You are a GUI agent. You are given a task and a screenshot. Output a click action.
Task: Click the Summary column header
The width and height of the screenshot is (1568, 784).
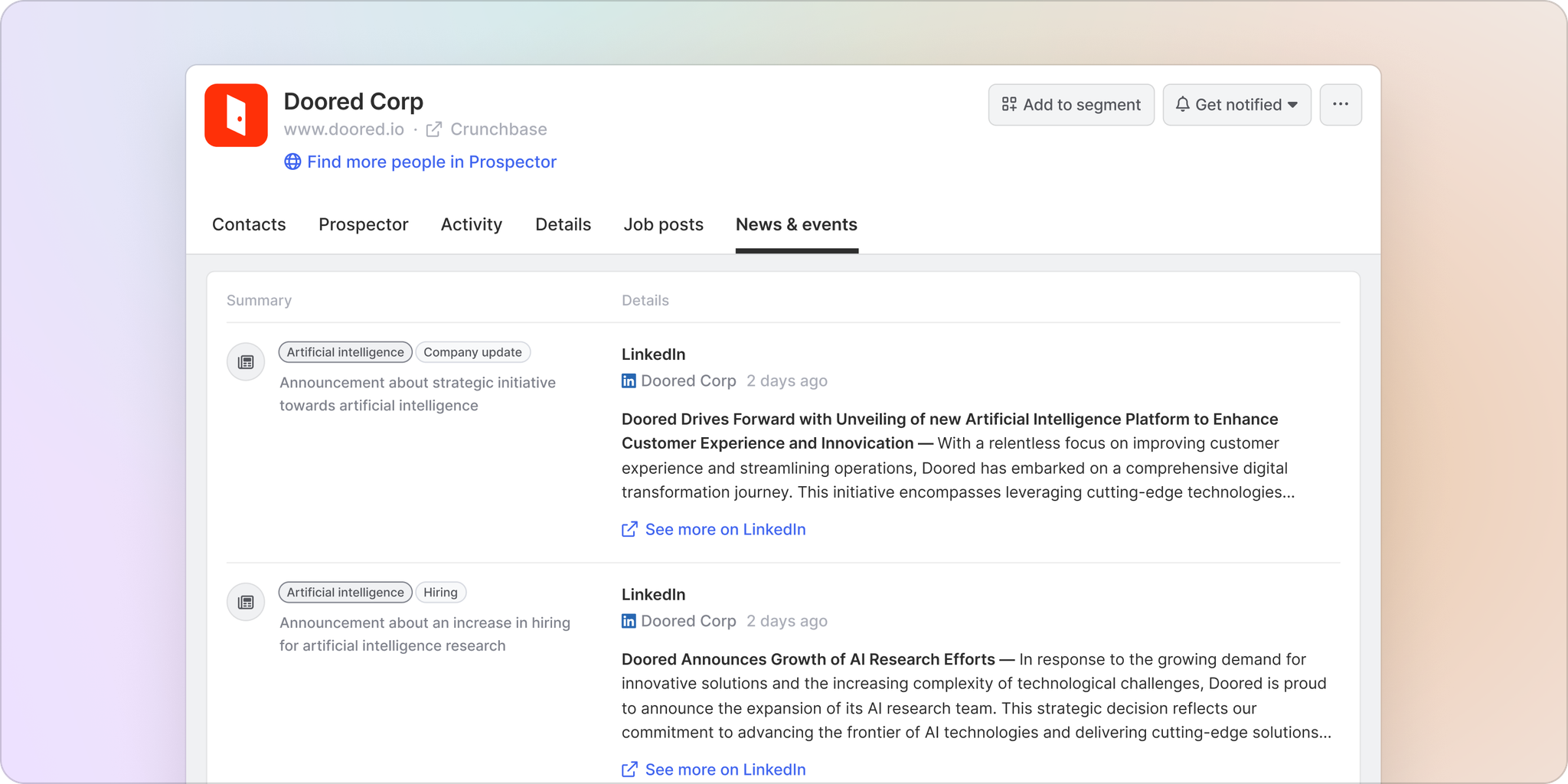click(259, 300)
